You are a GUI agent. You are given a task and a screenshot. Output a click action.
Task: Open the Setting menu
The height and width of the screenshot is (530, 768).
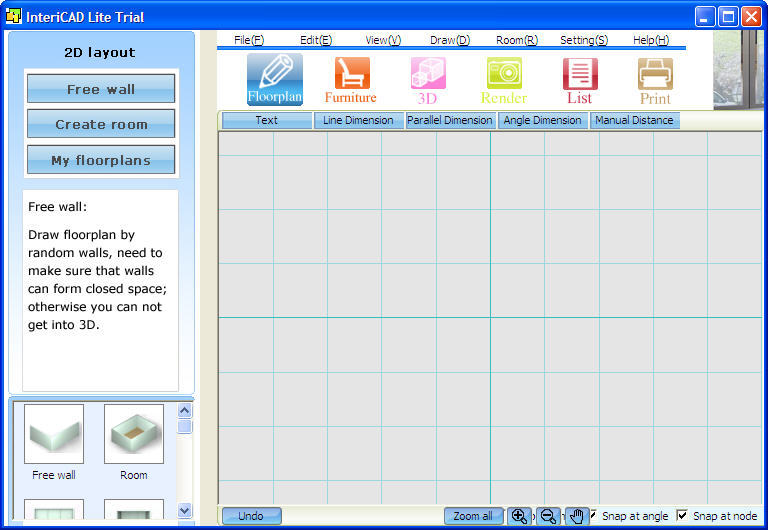[583, 40]
